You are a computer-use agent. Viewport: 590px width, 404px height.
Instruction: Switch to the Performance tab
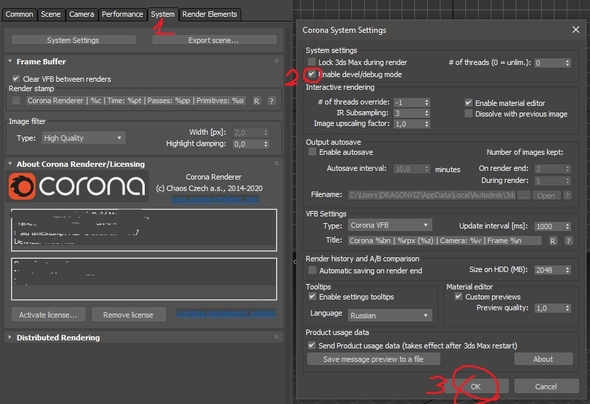point(122,14)
